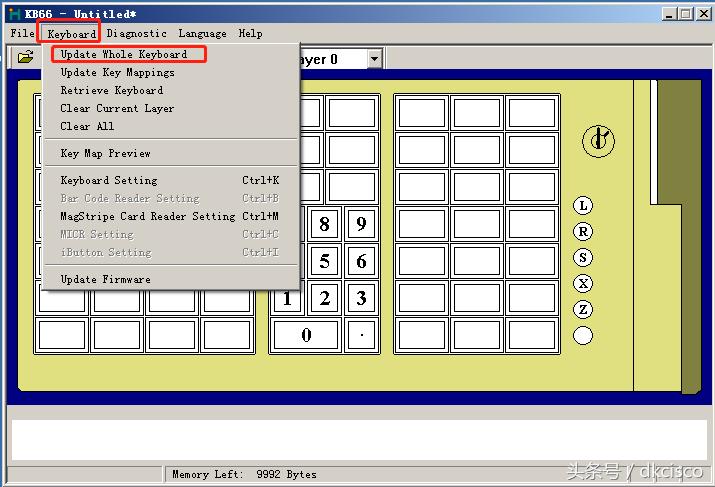The height and width of the screenshot is (487, 715).
Task: Click the key lock icon on keyboard
Action: tap(600, 141)
